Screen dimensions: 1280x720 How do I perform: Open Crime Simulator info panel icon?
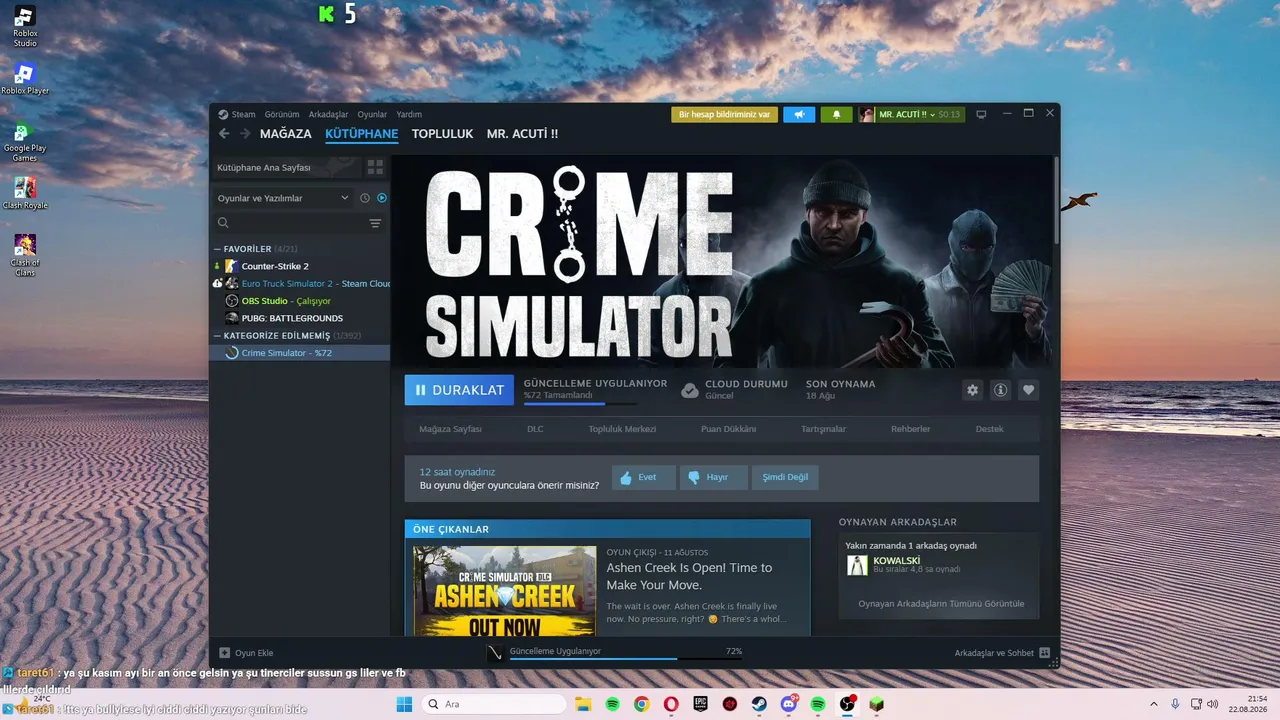pyautogui.click(x=1000, y=390)
